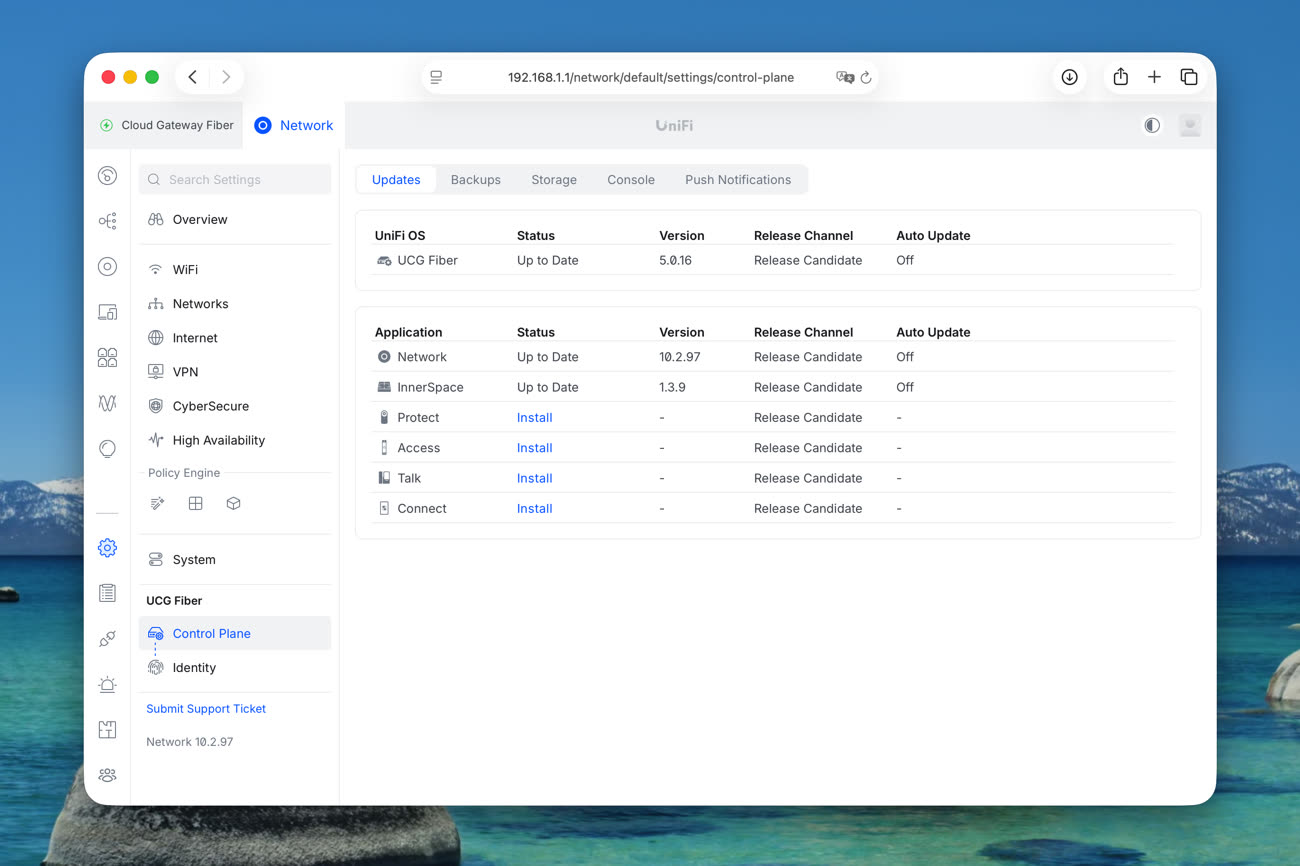This screenshot has height=866, width=1300.
Task: Click the "InnerSpace" application name
Action: click(x=431, y=387)
